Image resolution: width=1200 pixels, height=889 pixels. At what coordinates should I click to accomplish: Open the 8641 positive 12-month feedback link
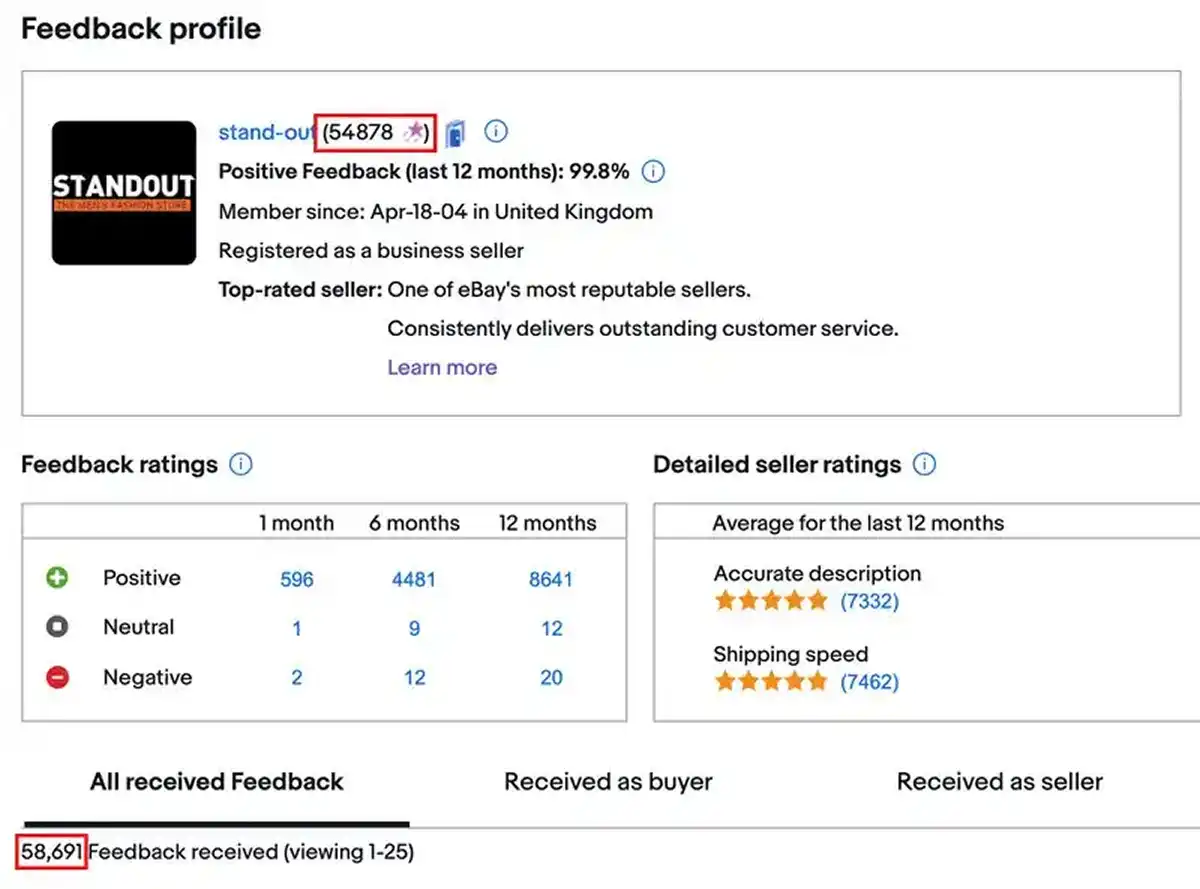tap(551, 579)
